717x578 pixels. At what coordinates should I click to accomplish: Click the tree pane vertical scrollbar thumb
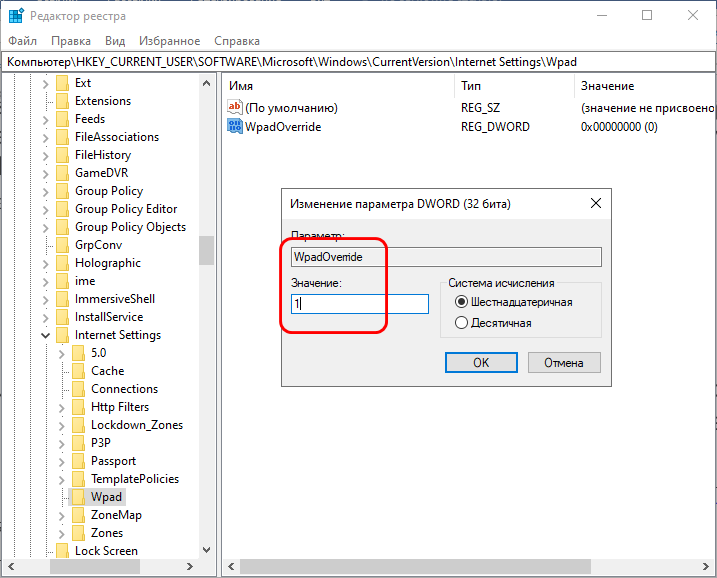(x=206, y=250)
